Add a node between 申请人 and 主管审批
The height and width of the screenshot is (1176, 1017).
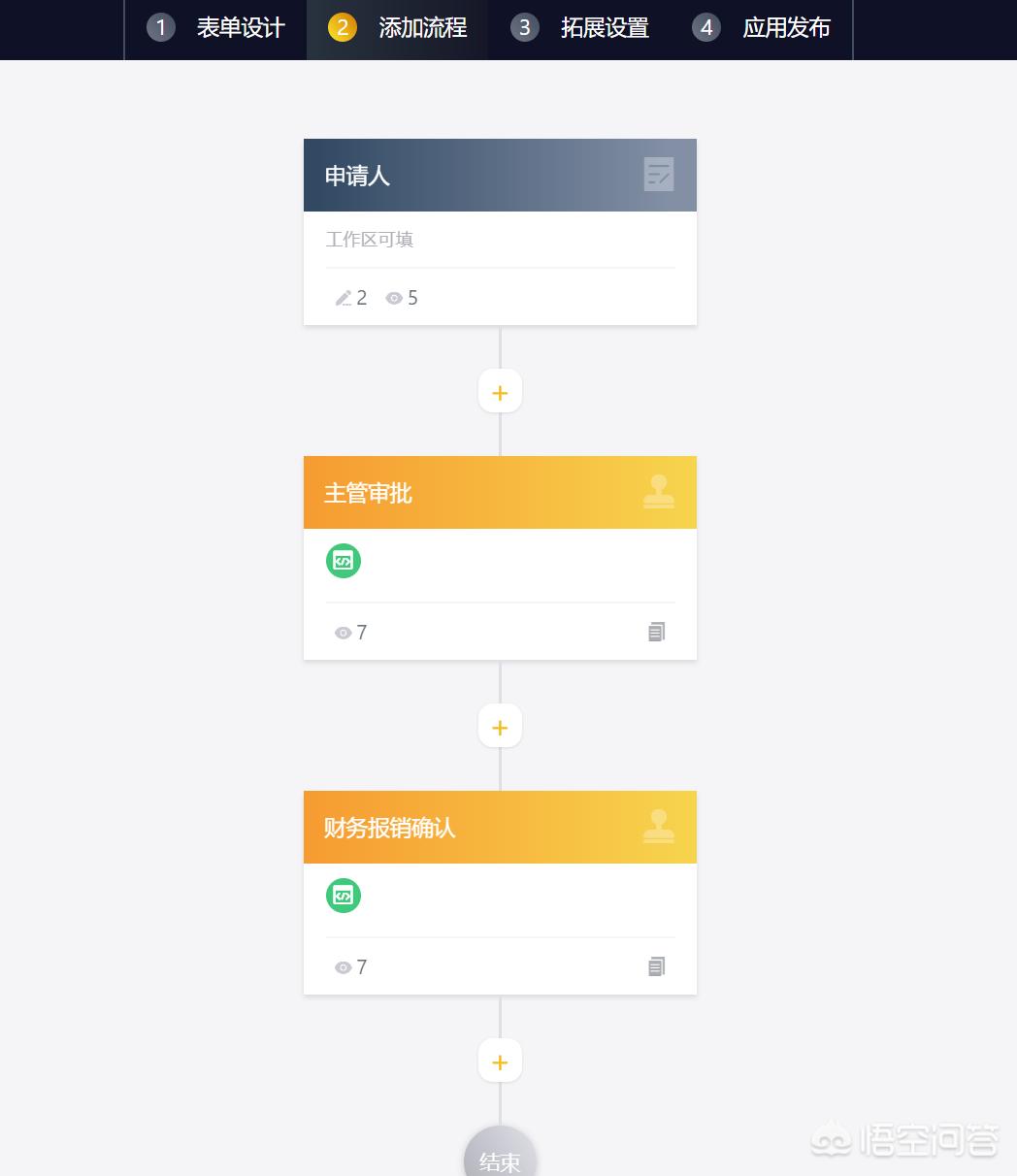[500, 391]
